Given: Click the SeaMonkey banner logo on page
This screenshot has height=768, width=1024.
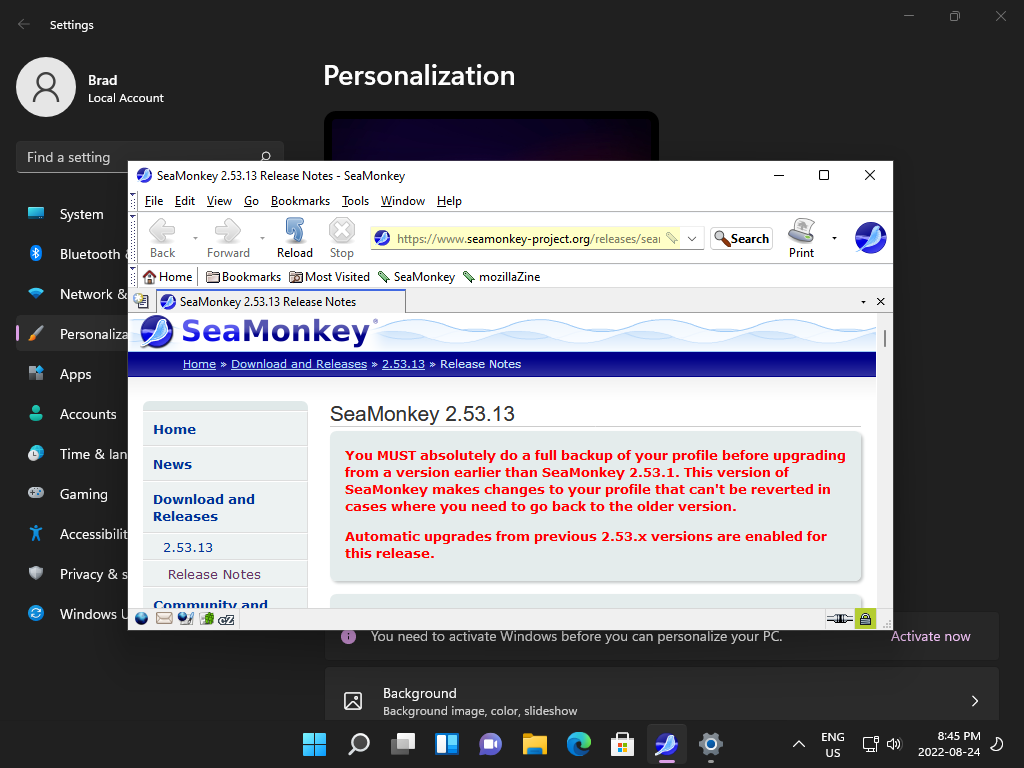Looking at the screenshot, I should click(258, 331).
